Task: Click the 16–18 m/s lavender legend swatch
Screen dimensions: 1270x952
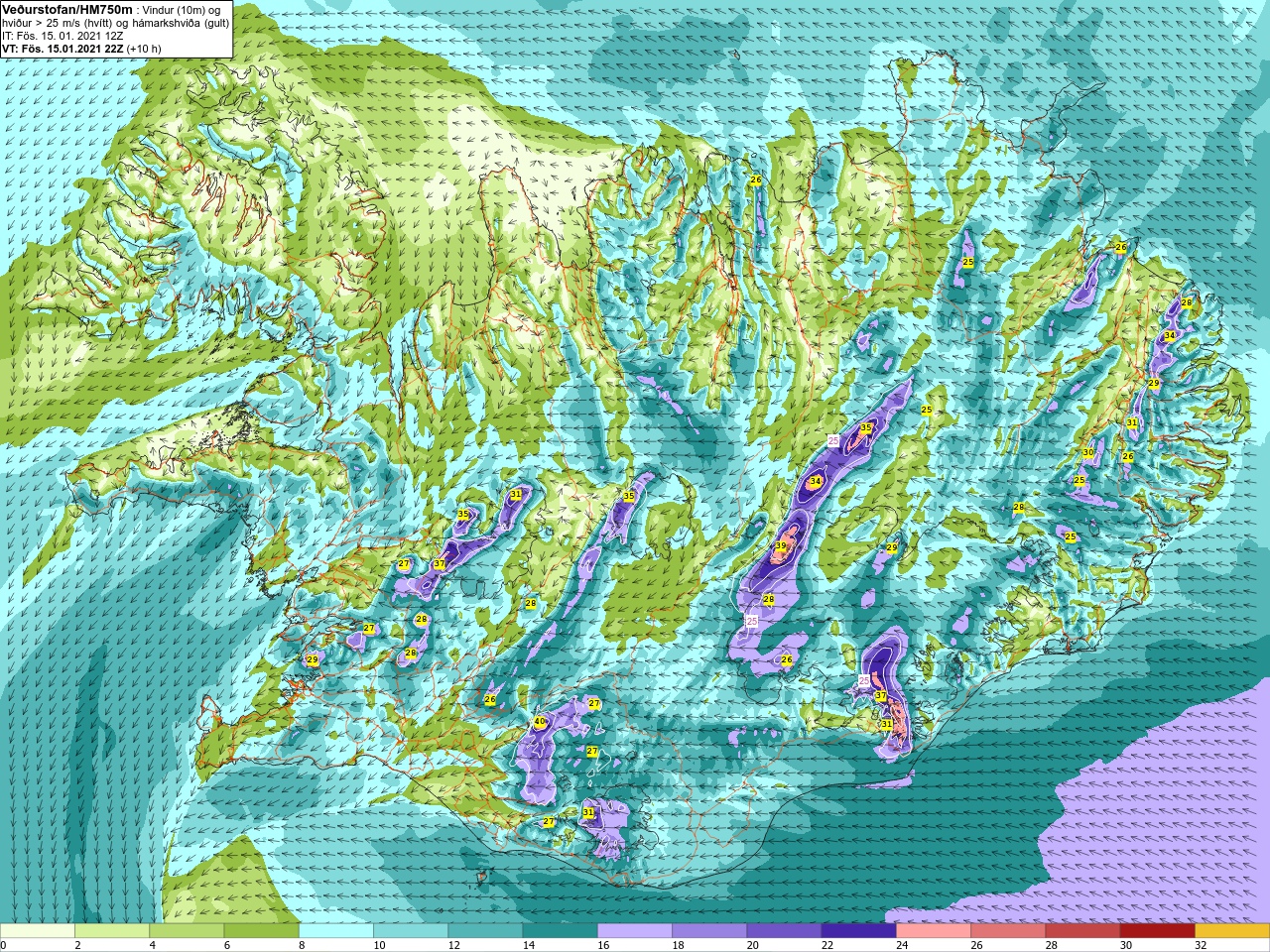Action: [635, 931]
